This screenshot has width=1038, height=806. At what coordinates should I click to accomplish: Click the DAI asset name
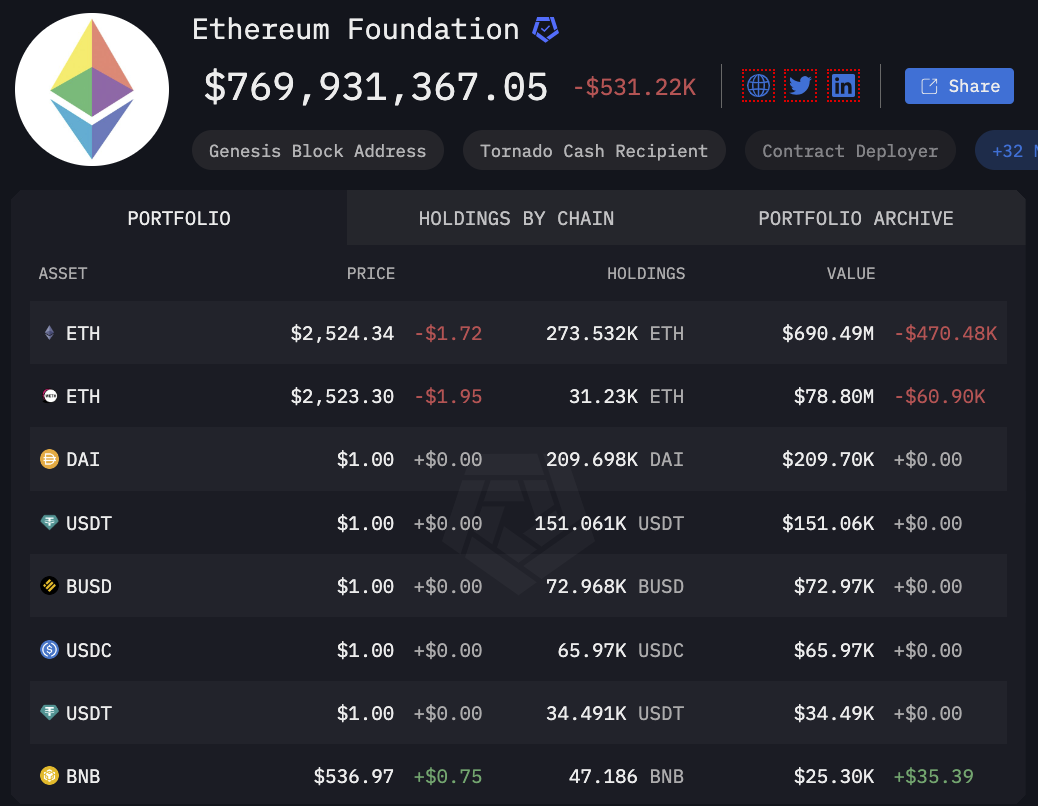[83, 459]
